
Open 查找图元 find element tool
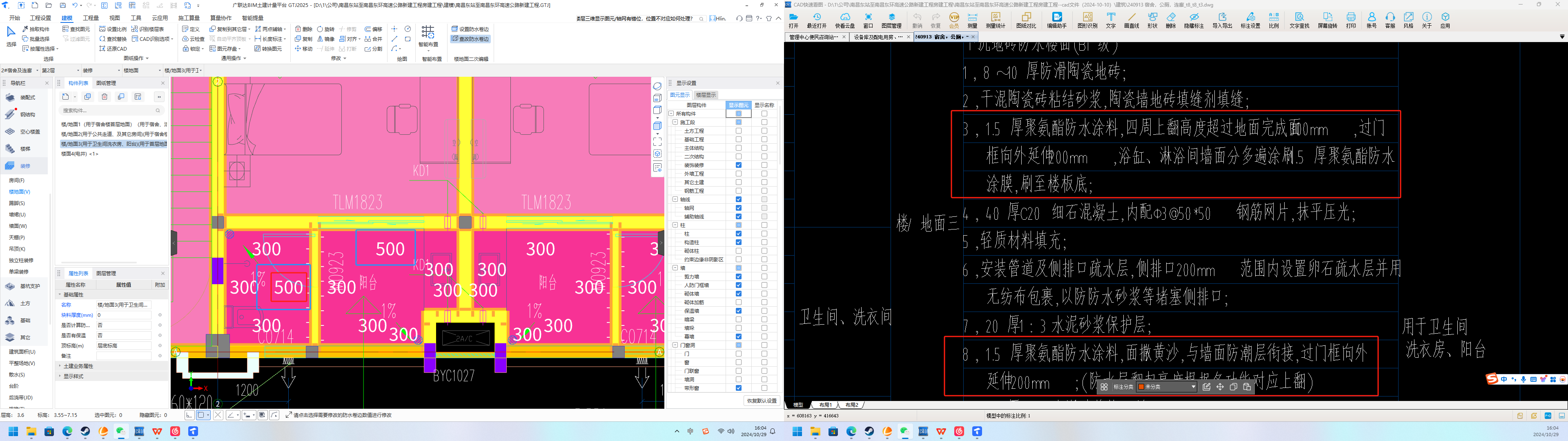pyautogui.click(x=76, y=29)
